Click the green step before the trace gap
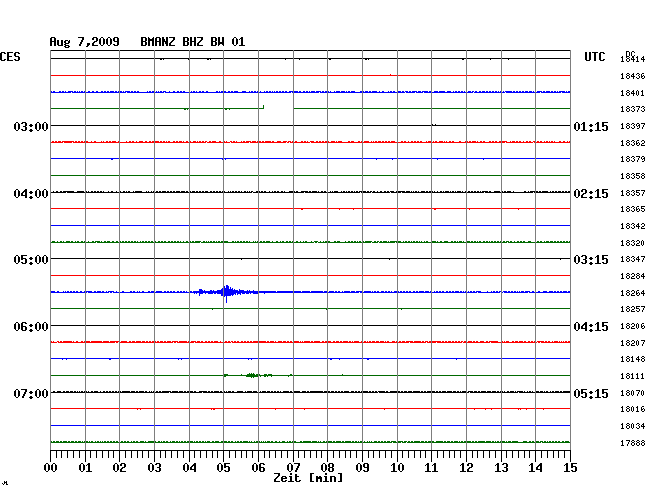 pos(263,107)
